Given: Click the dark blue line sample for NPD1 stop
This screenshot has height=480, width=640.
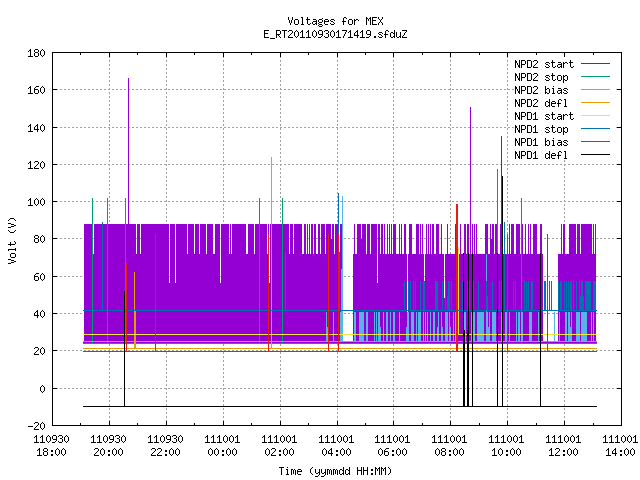Looking at the screenshot, I should click(x=595, y=129).
